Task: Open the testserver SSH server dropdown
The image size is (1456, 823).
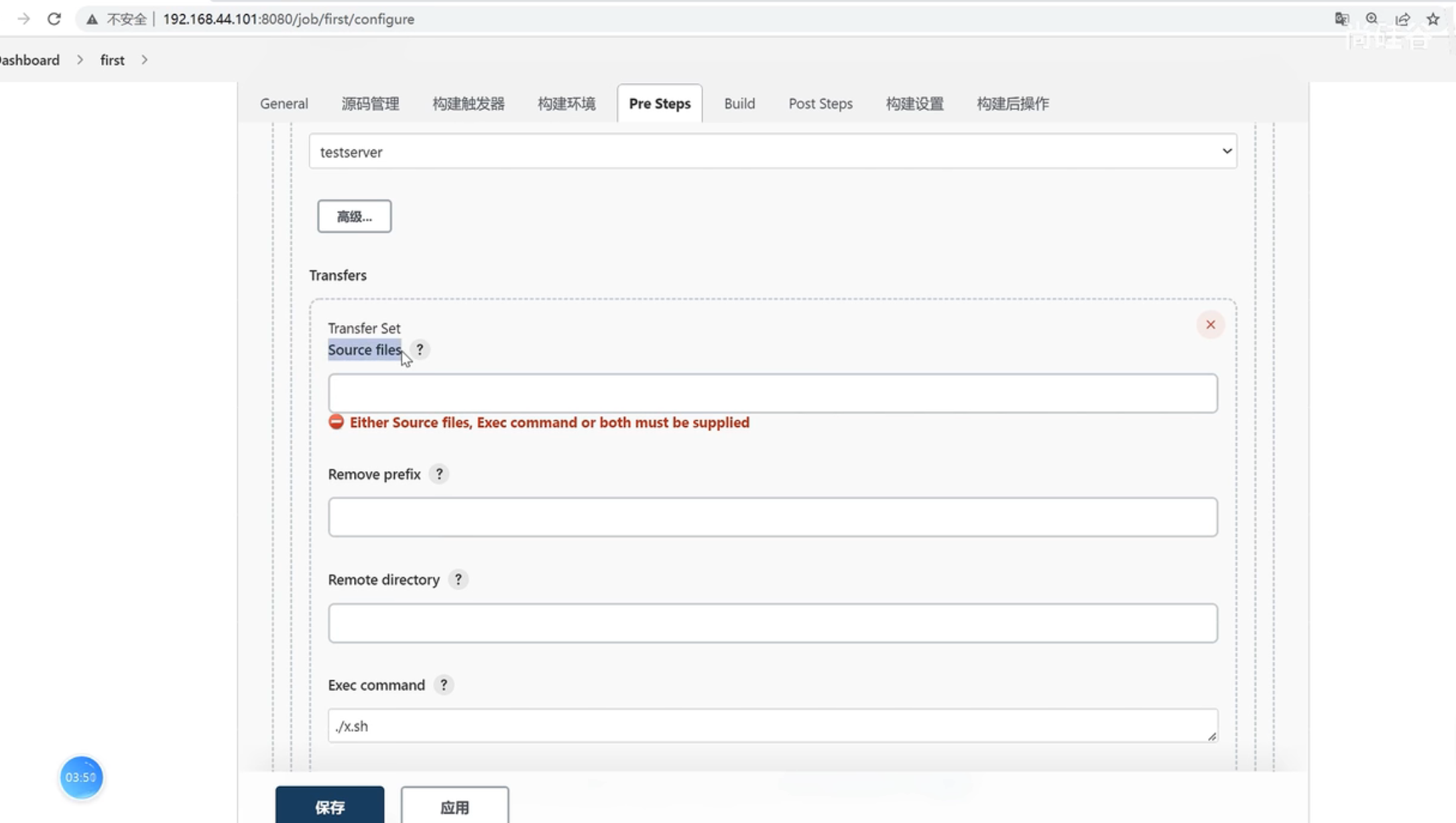Action: pos(772,151)
